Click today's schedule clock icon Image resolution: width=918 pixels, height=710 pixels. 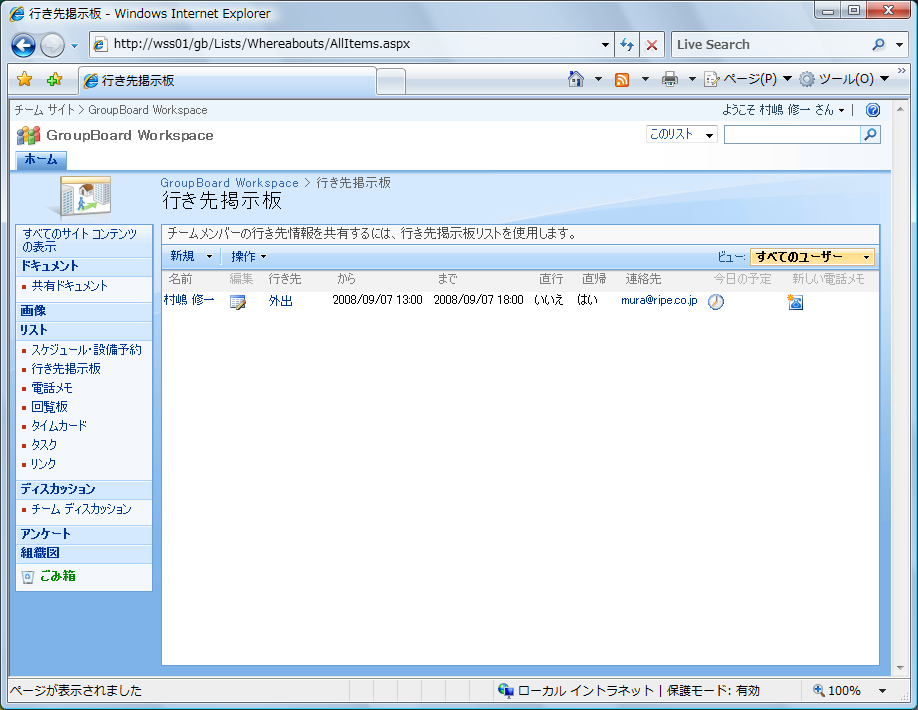point(716,302)
